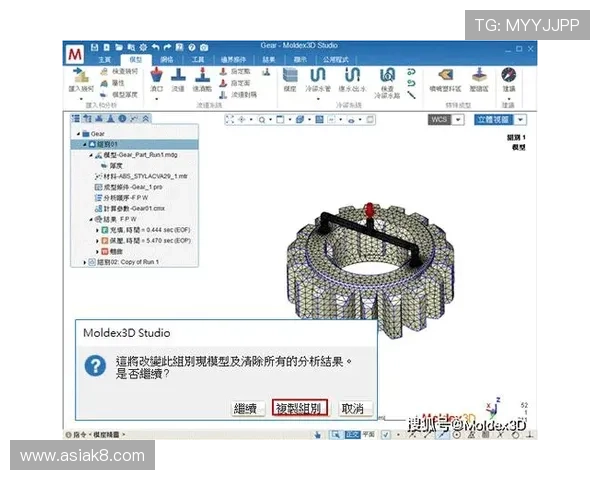
Task: Click the collapse-all chevrons icon in tree toolbar
Action: (x=146, y=119)
